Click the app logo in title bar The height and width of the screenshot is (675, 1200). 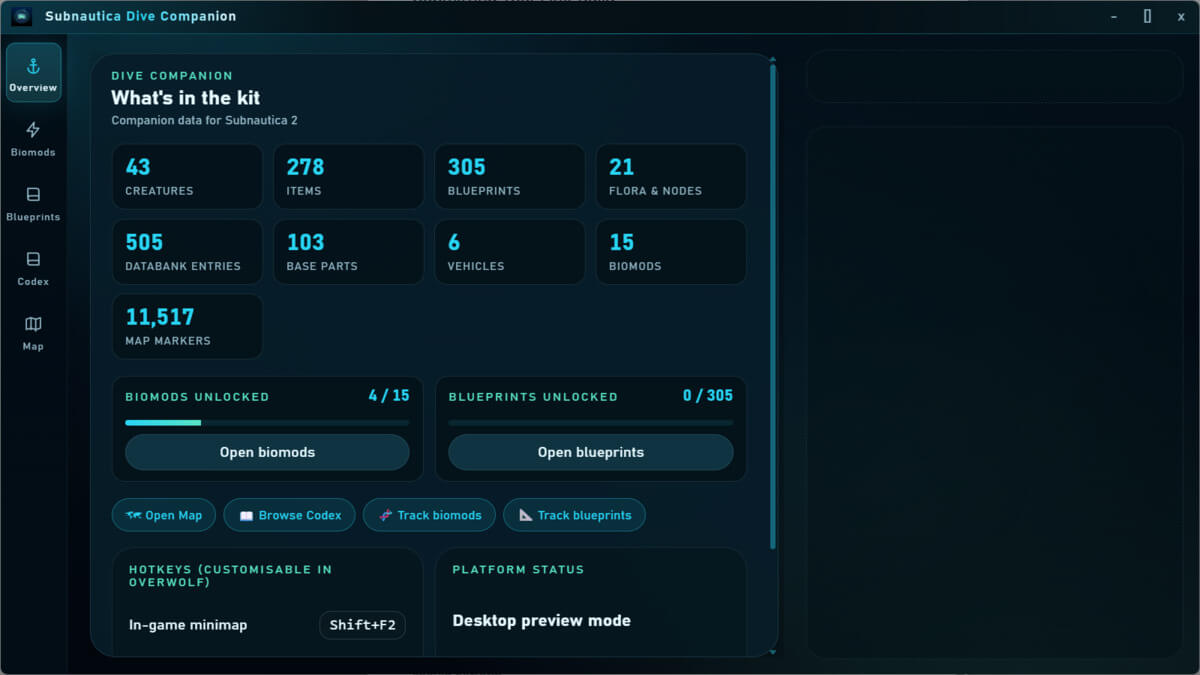pyautogui.click(x=22, y=16)
